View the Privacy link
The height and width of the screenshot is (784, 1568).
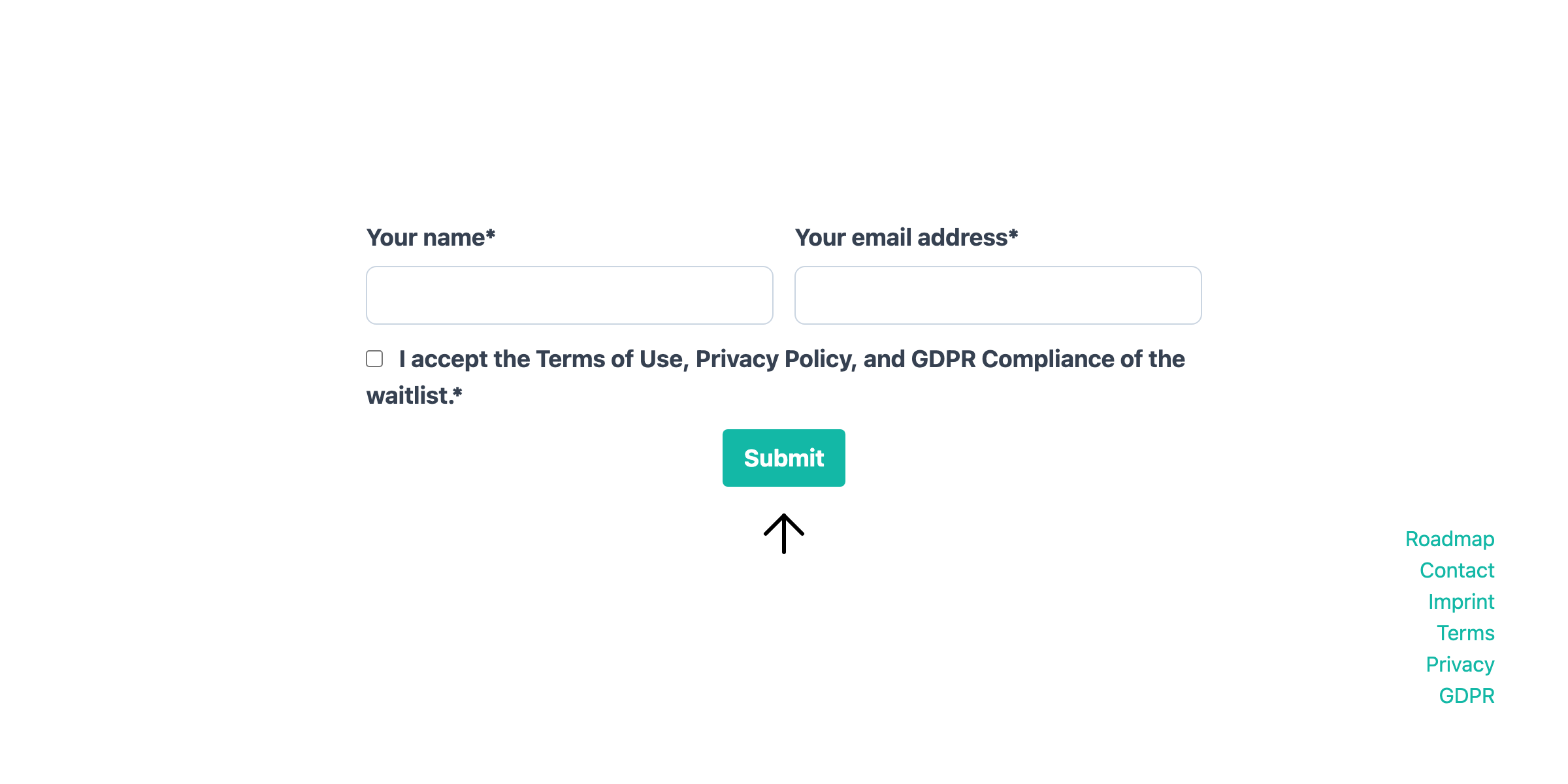1460,664
